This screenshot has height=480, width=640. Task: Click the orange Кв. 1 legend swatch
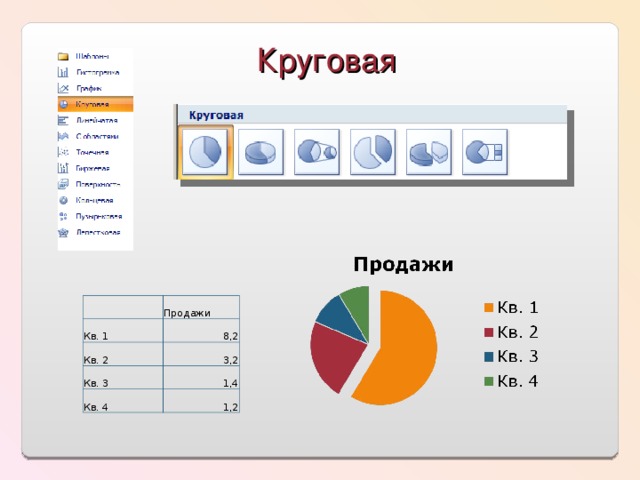(x=489, y=308)
